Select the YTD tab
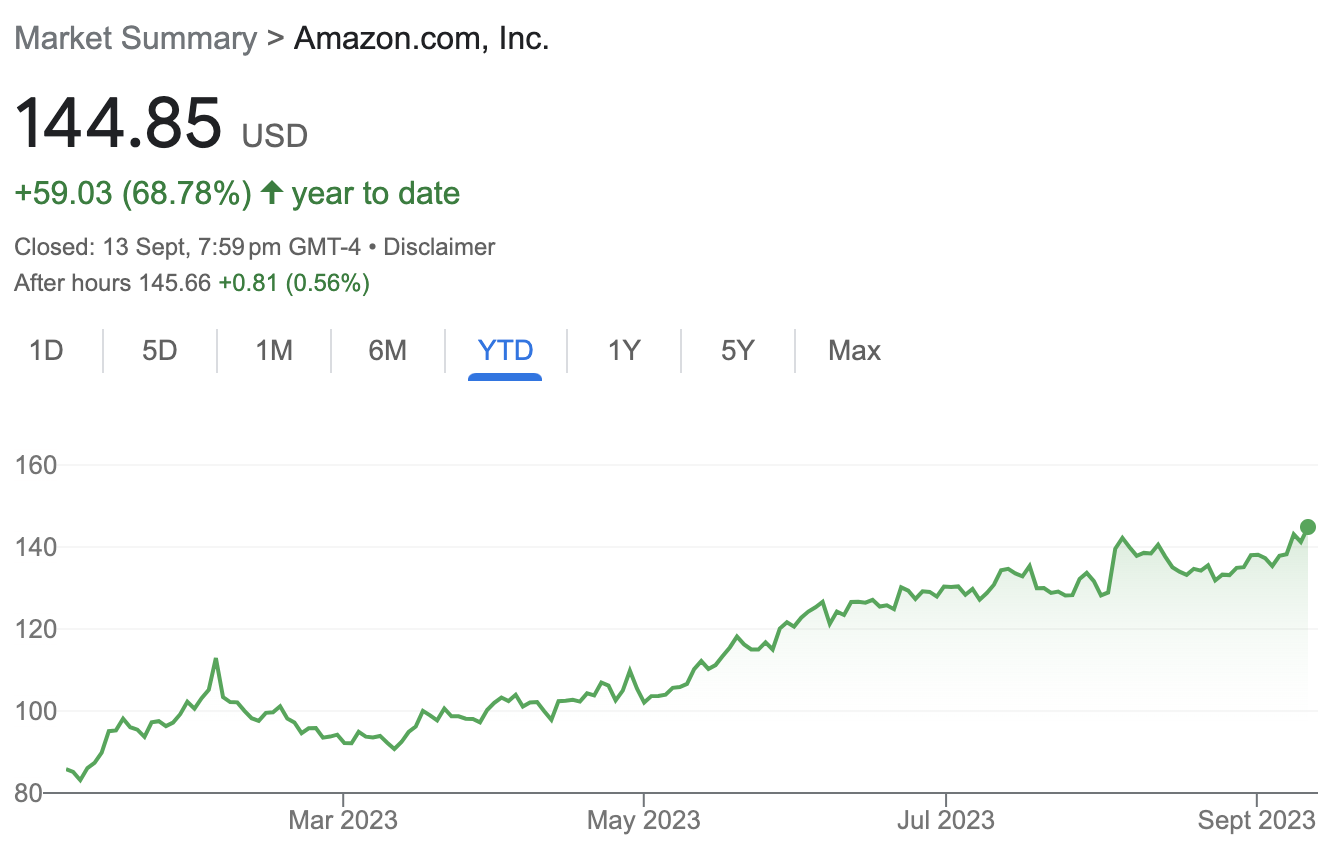 click(505, 351)
